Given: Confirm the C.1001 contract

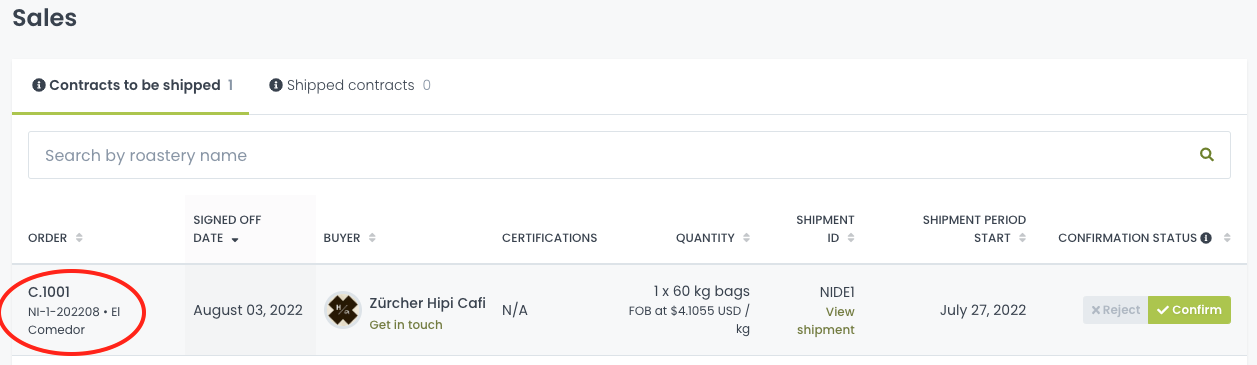Looking at the screenshot, I should [1189, 310].
